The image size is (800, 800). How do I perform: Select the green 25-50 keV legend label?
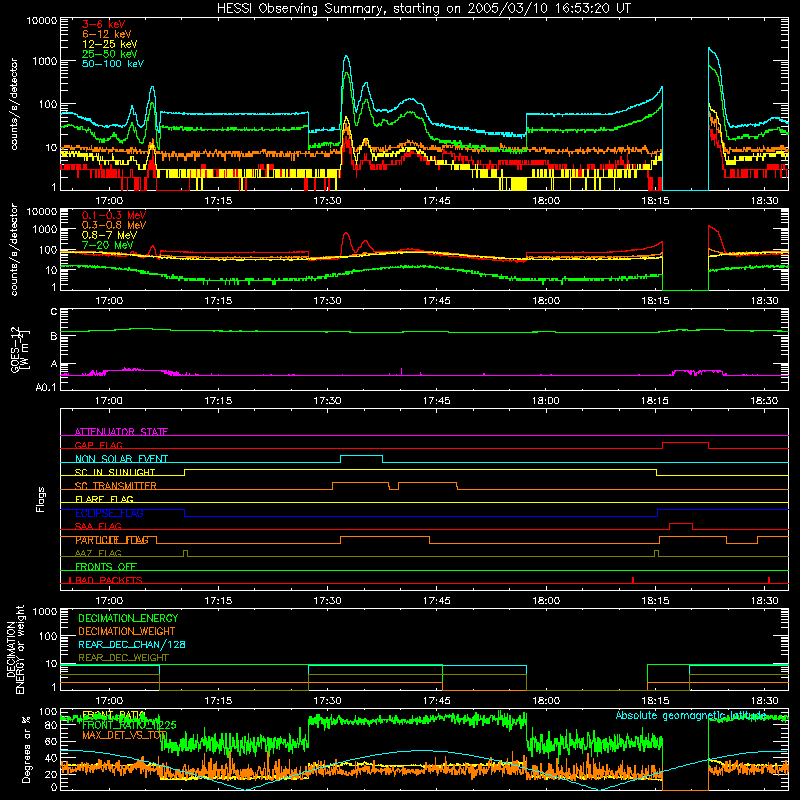(110, 54)
